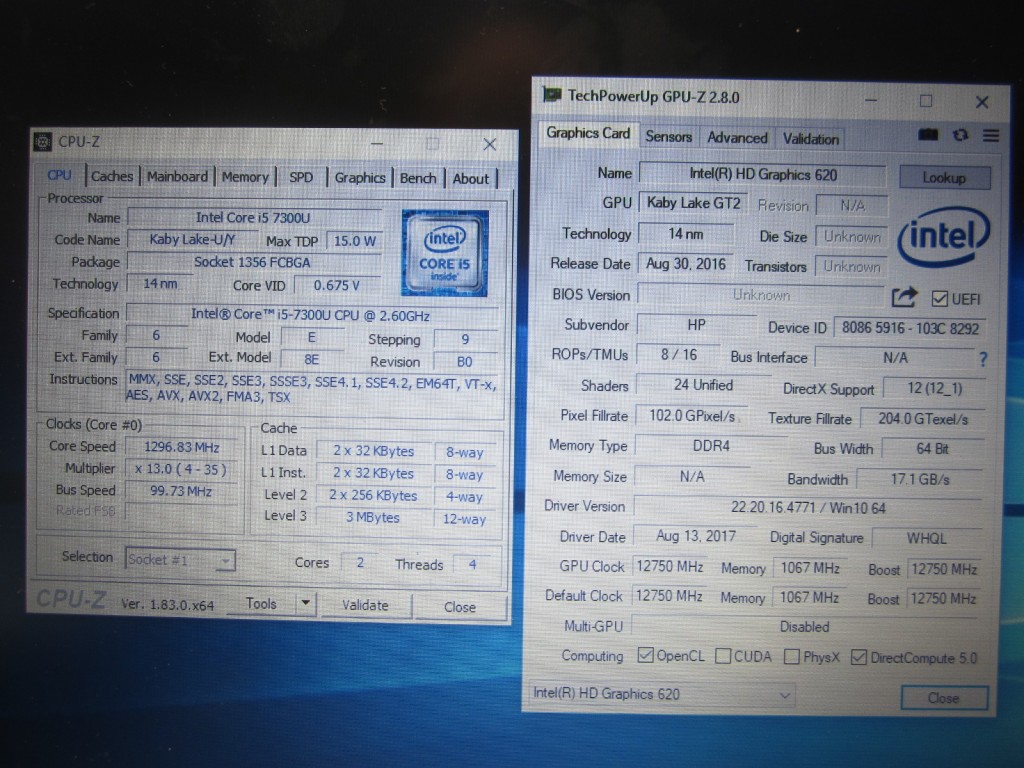Click the Validate button in CPU-Z
The width and height of the screenshot is (1024, 768).
point(366,605)
